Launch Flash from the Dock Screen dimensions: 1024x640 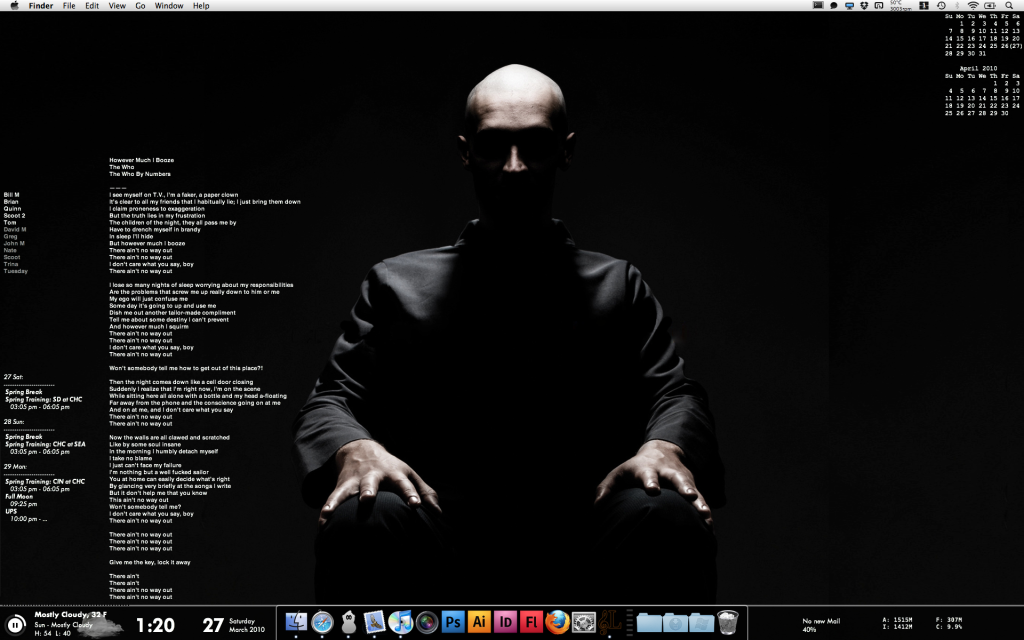point(531,622)
